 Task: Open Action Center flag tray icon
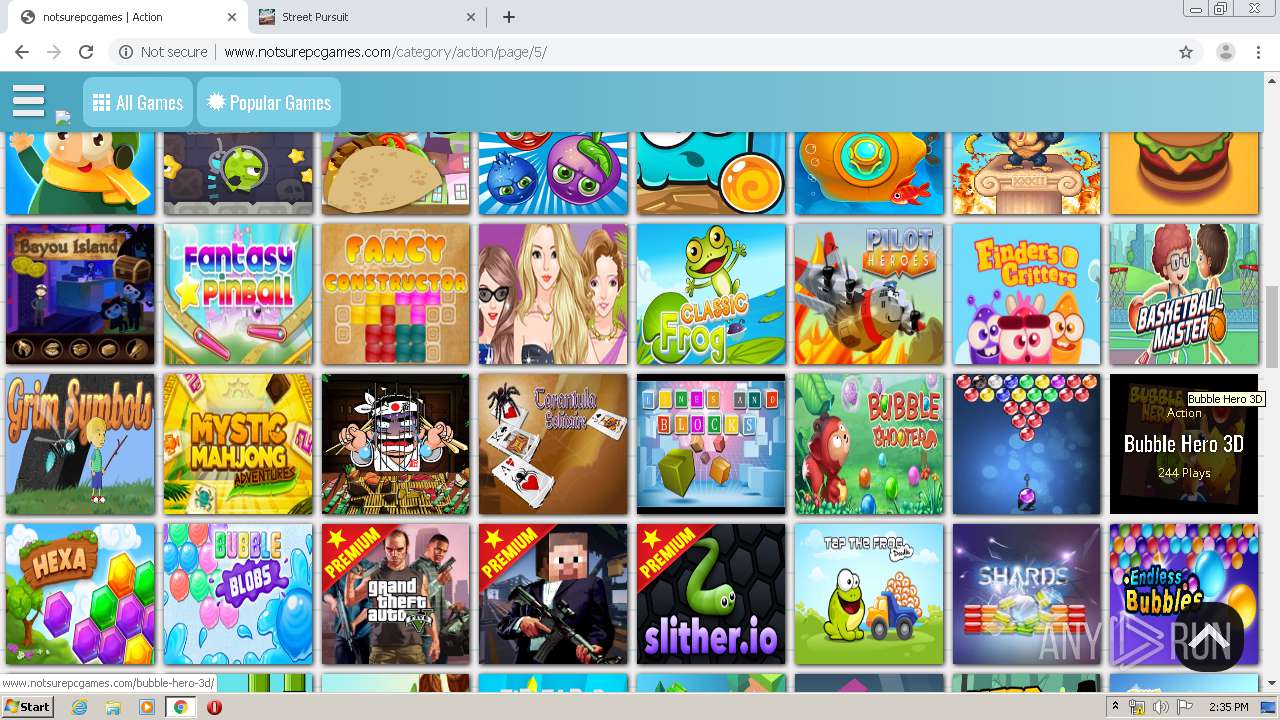(1184, 707)
